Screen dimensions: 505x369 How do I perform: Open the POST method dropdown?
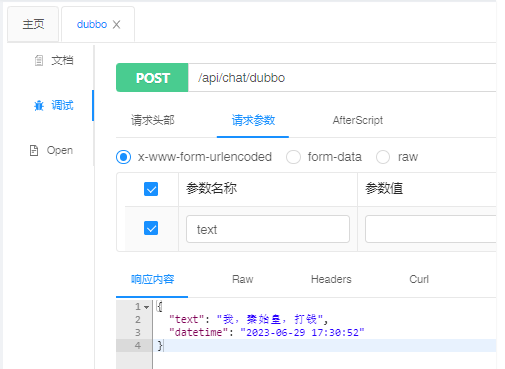[152, 78]
